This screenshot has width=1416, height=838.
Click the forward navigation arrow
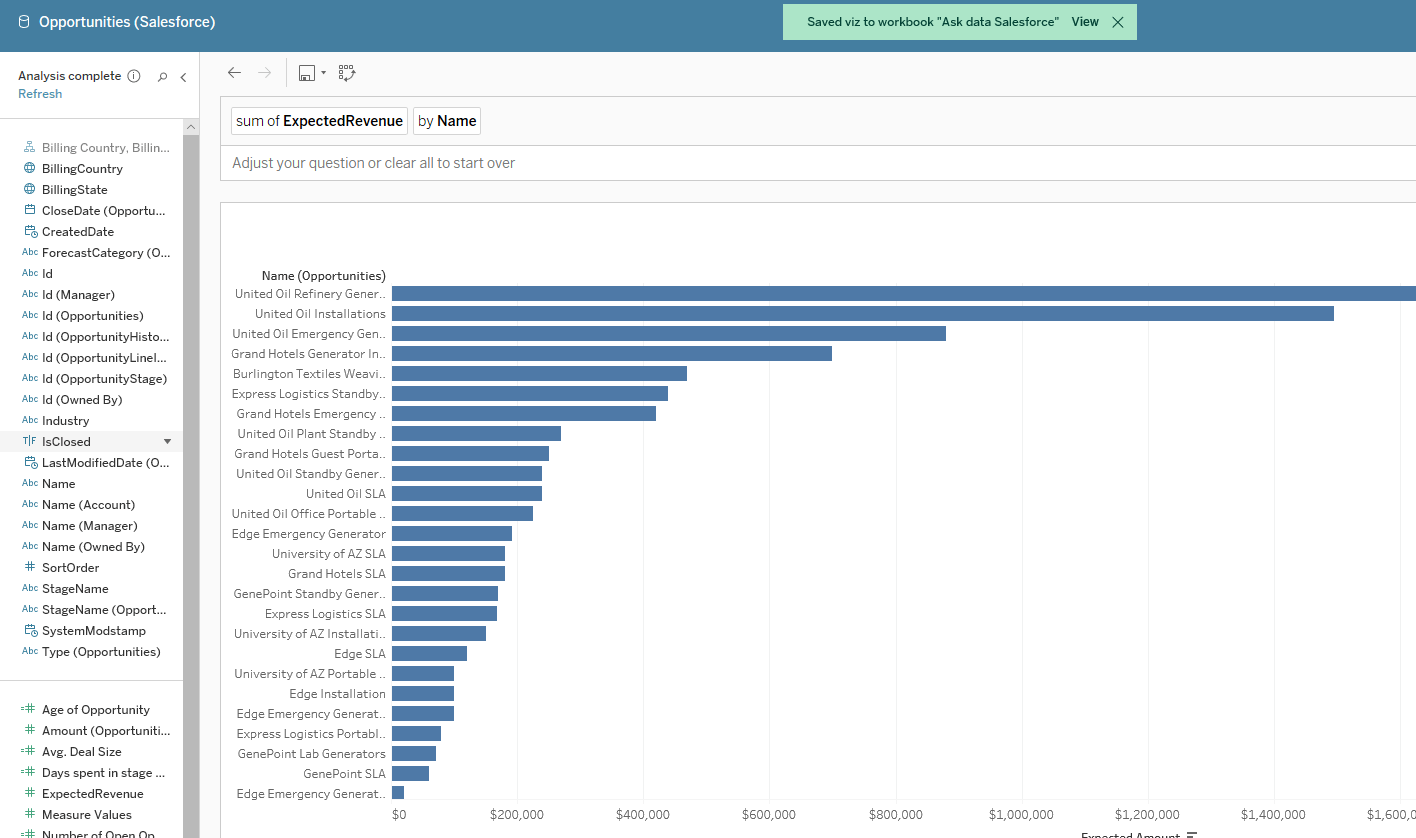pyautogui.click(x=264, y=72)
